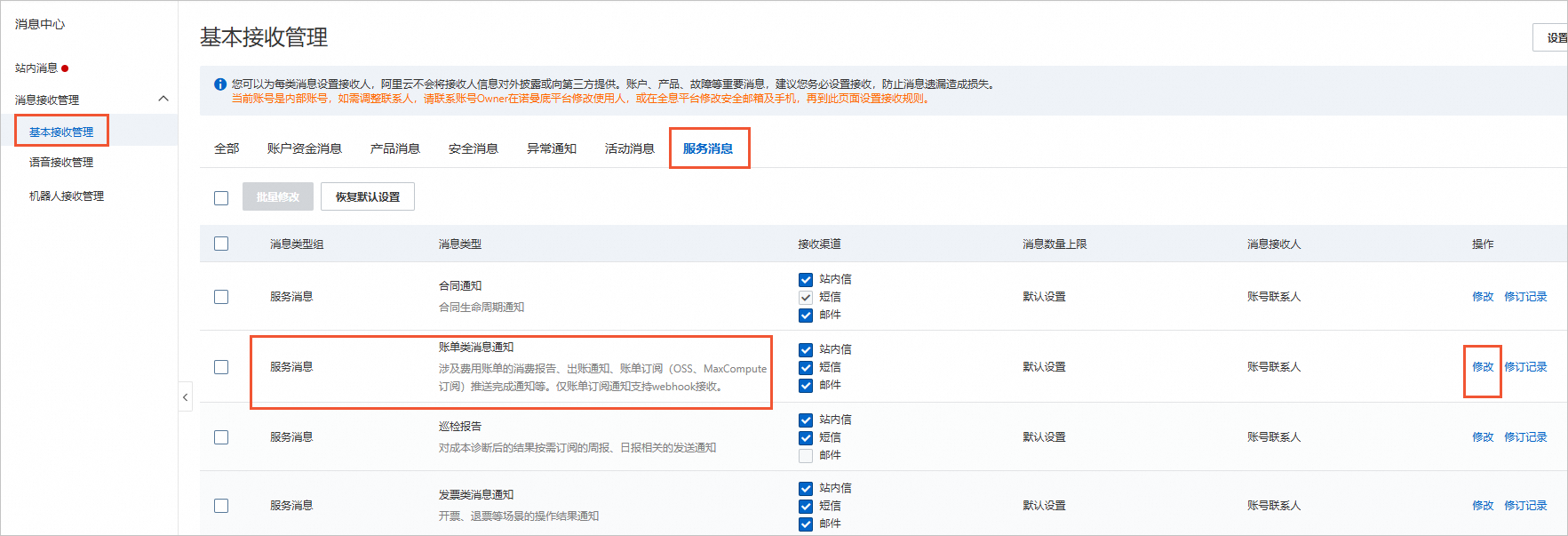This screenshot has width=1568, height=536.
Task: Click 修改 for 合同通知 row
Action: tap(1483, 297)
